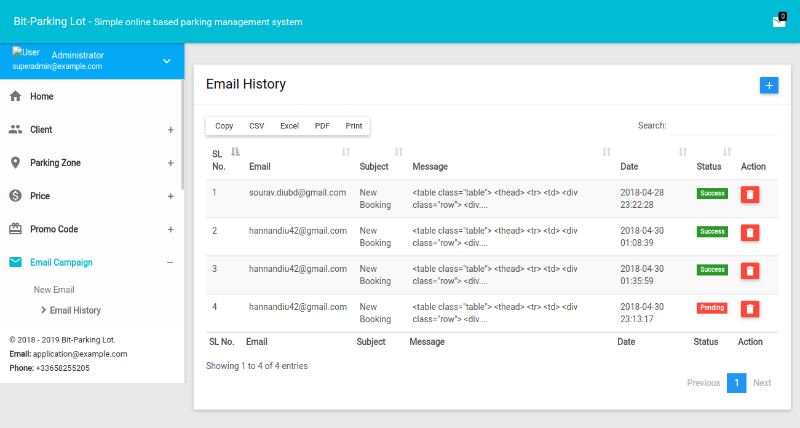Delete the pending email in row 4
The width and height of the screenshot is (800, 428).
750,308
